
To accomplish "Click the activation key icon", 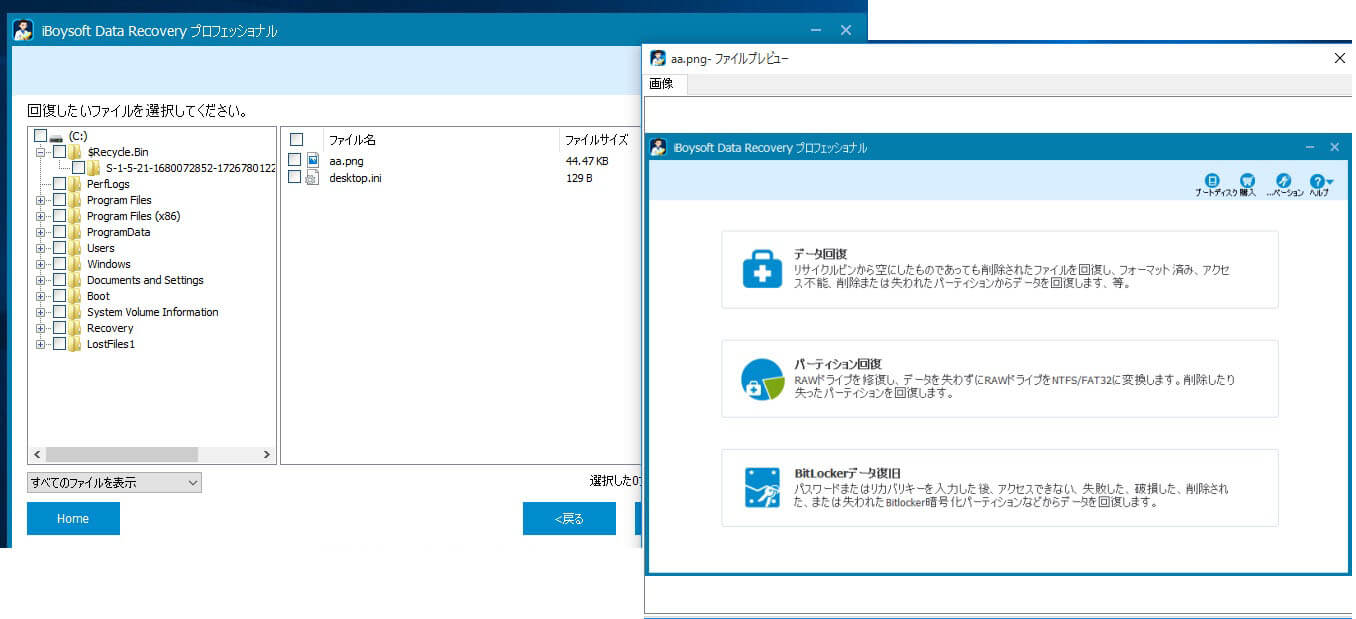I will pyautogui.click(x=1284, y=180).
